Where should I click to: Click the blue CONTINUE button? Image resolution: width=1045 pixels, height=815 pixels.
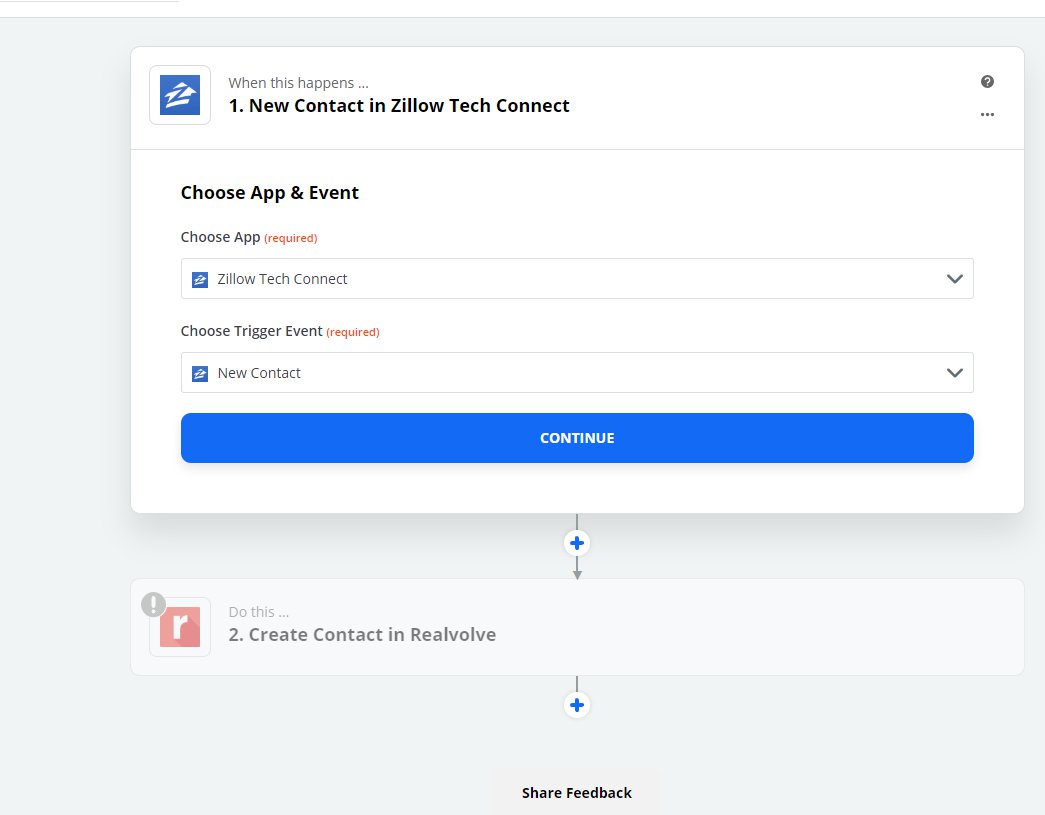pos(576,438)
